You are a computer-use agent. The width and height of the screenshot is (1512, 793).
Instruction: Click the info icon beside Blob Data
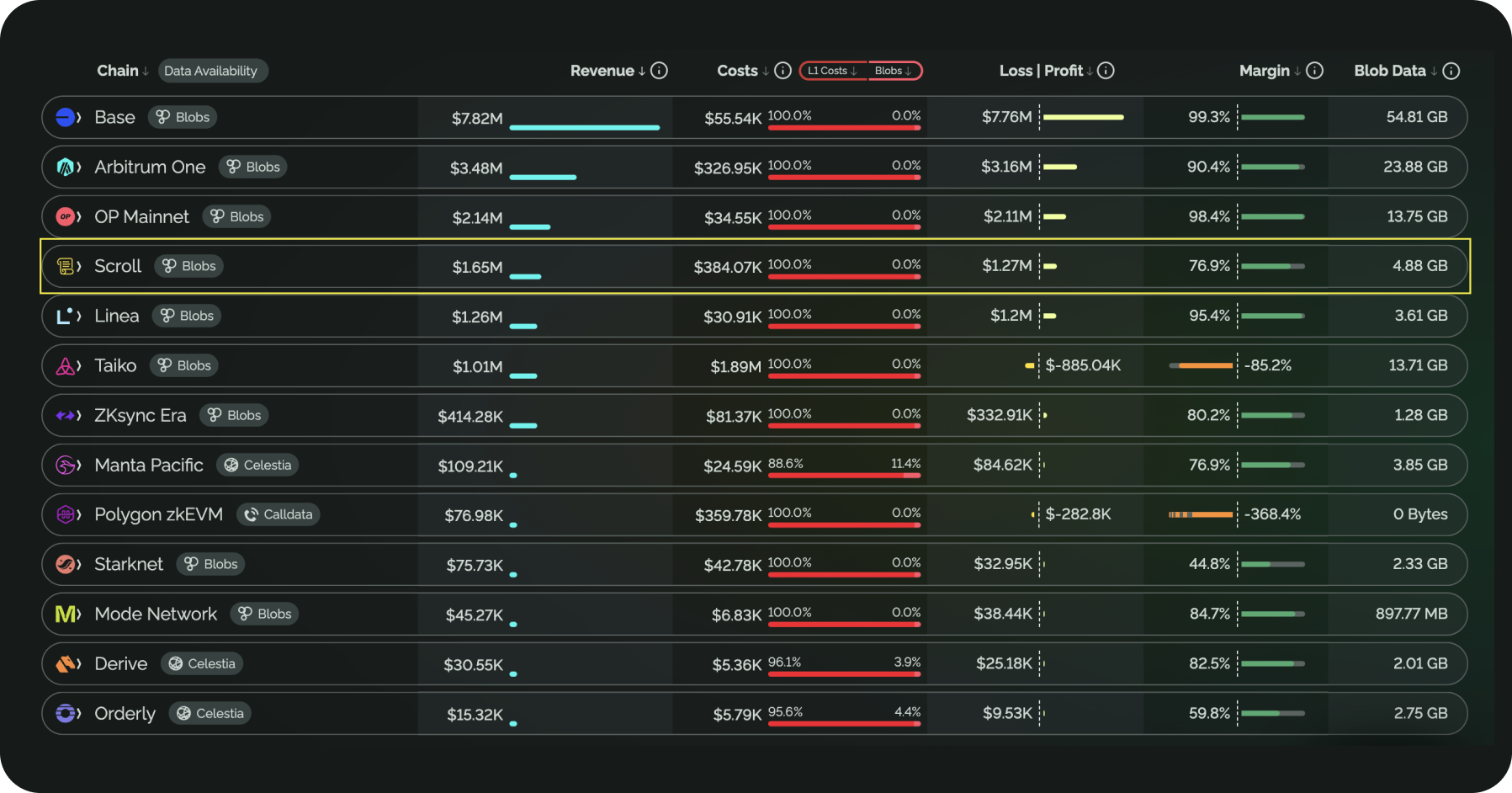coord(1451,71)
